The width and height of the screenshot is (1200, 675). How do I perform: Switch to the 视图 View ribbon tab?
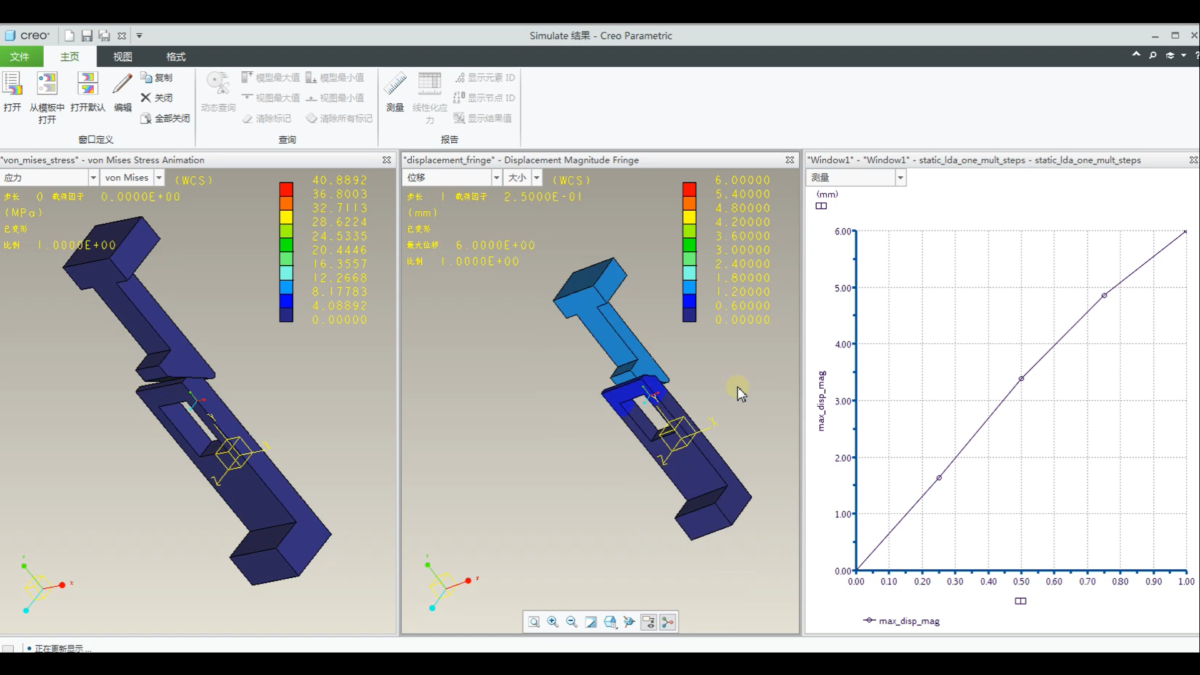(x=122, y=57)
